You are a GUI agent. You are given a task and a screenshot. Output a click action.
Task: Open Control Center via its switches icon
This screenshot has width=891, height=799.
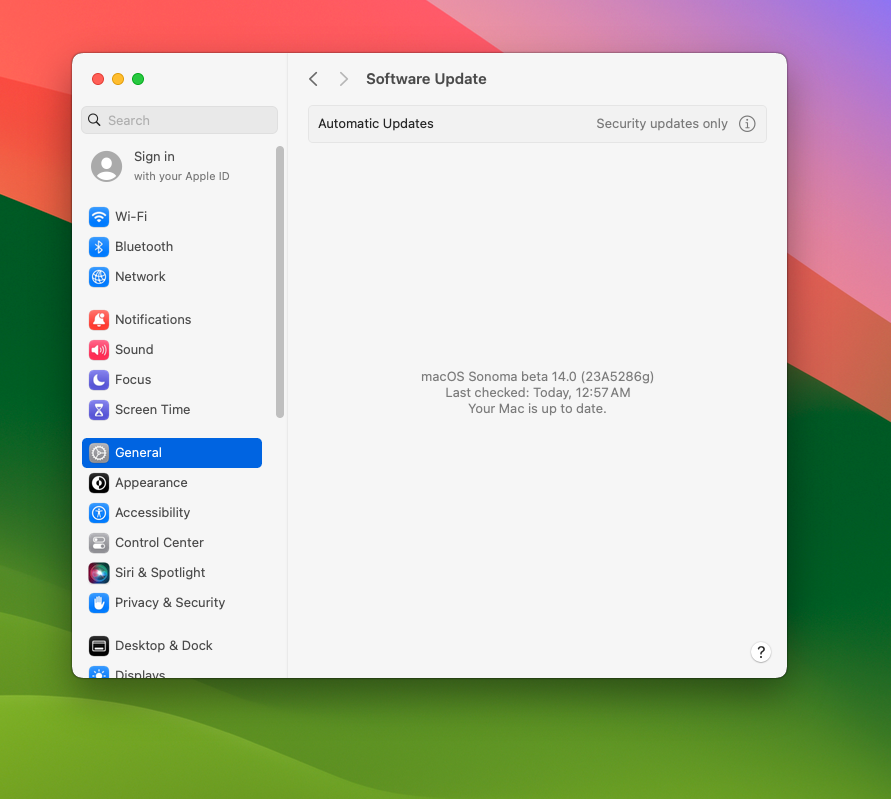99,543
